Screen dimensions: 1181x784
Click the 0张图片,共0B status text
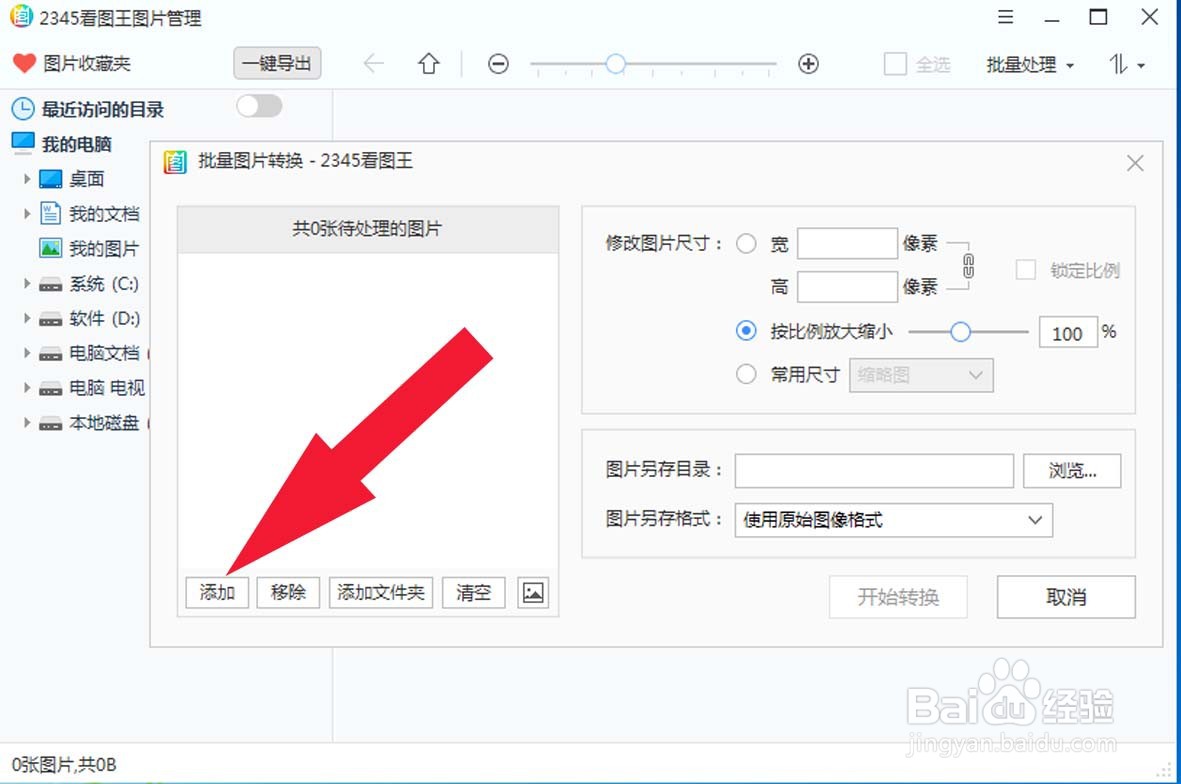pyautogui.click(x=64, y=765)
